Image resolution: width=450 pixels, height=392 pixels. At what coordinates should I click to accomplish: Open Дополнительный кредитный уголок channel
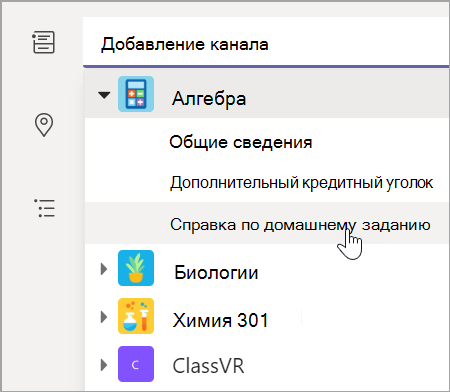302,183
